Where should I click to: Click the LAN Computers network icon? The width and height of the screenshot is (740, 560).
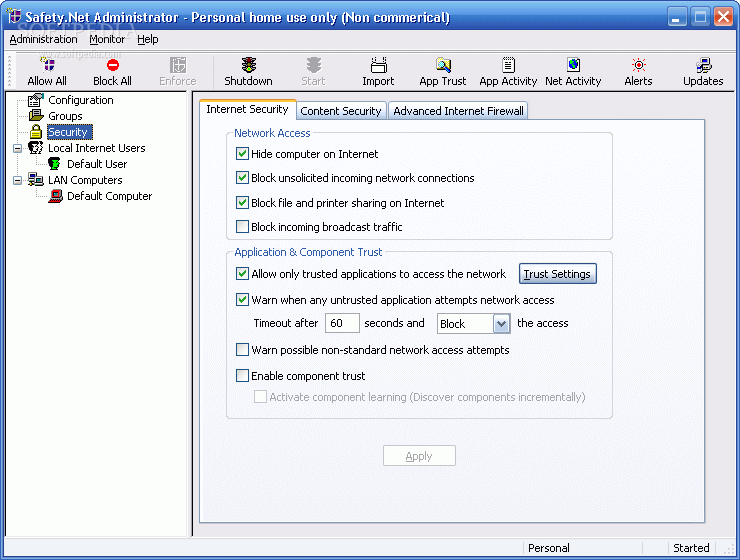tap(36, 180)
